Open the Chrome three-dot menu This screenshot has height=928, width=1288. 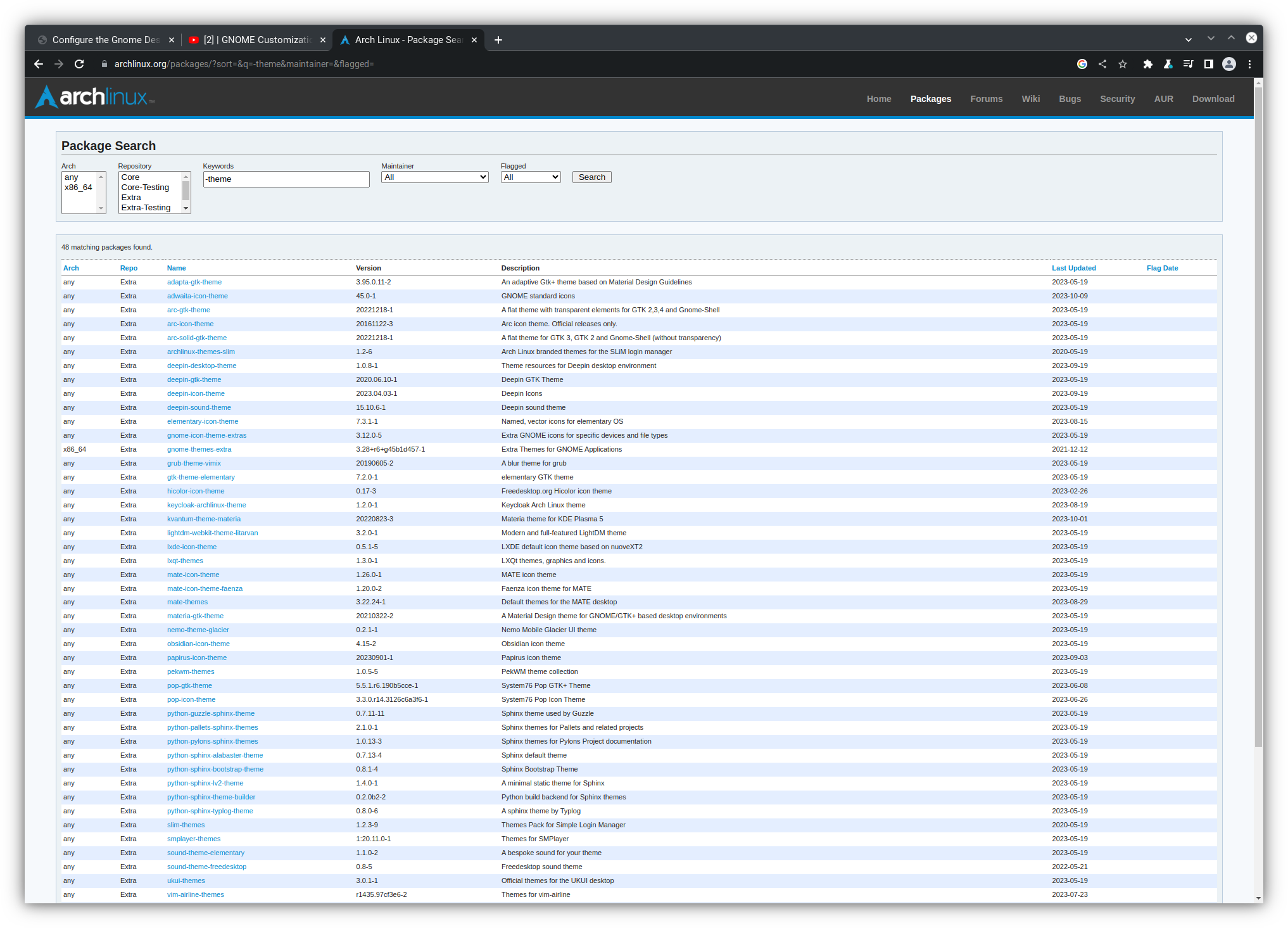[1249, 64]
